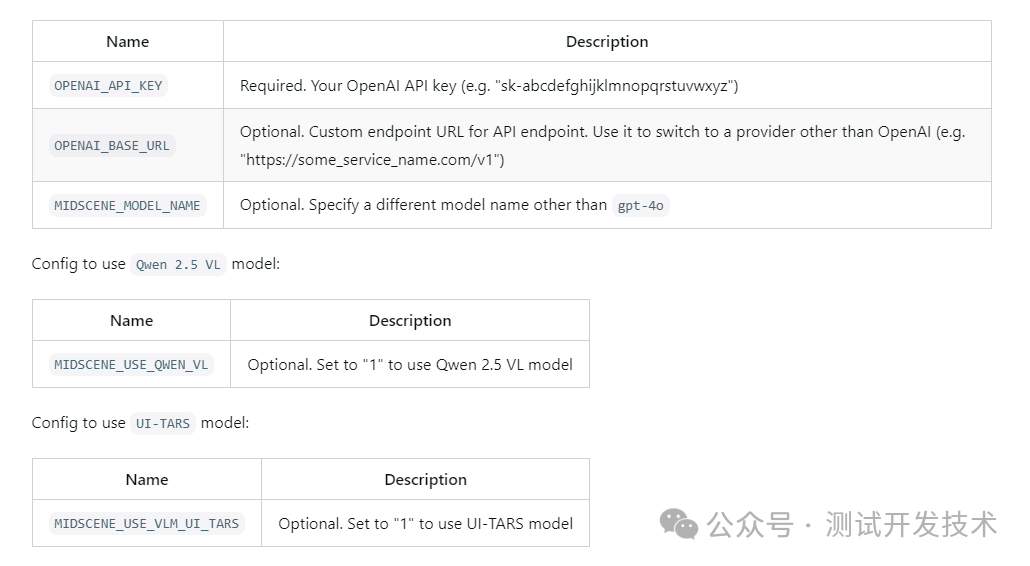Screen dimensions: 1030x566
Task: Click the Name header of the OpenAI table
Action: [128, 42]
